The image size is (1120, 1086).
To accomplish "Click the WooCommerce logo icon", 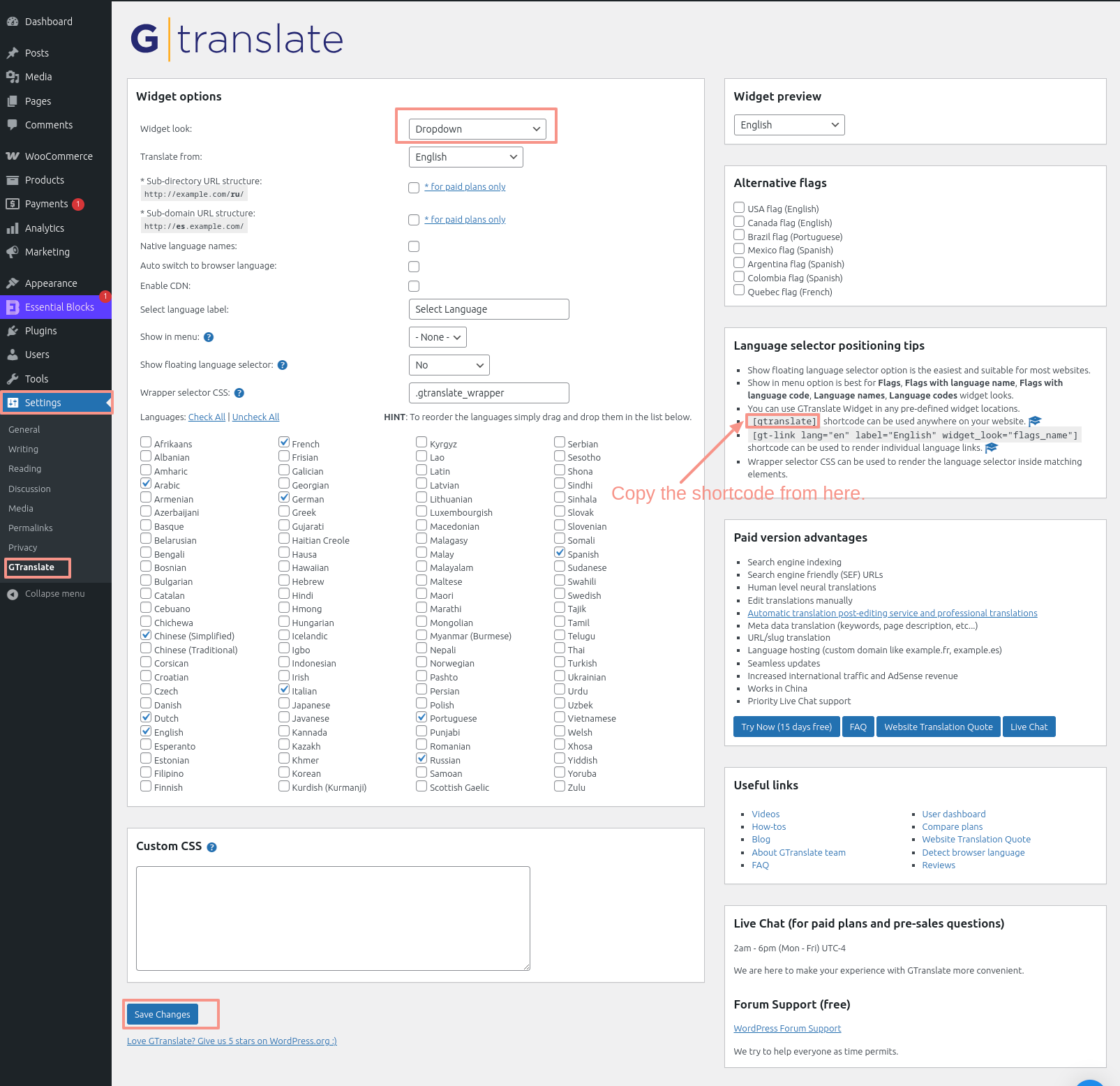I will tap(13, 156).
